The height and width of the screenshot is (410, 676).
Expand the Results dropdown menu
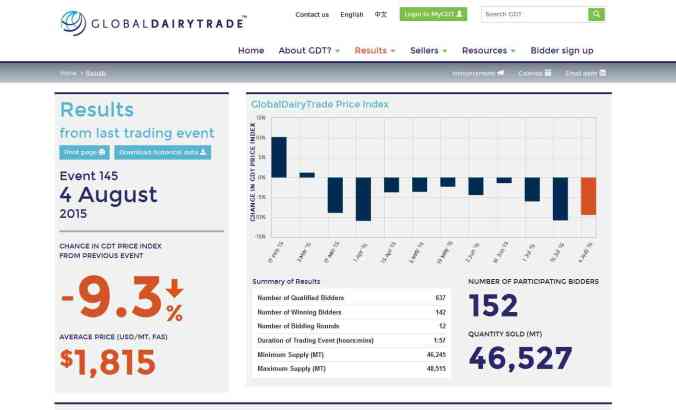pyautogui.click(x=375, y=50)
